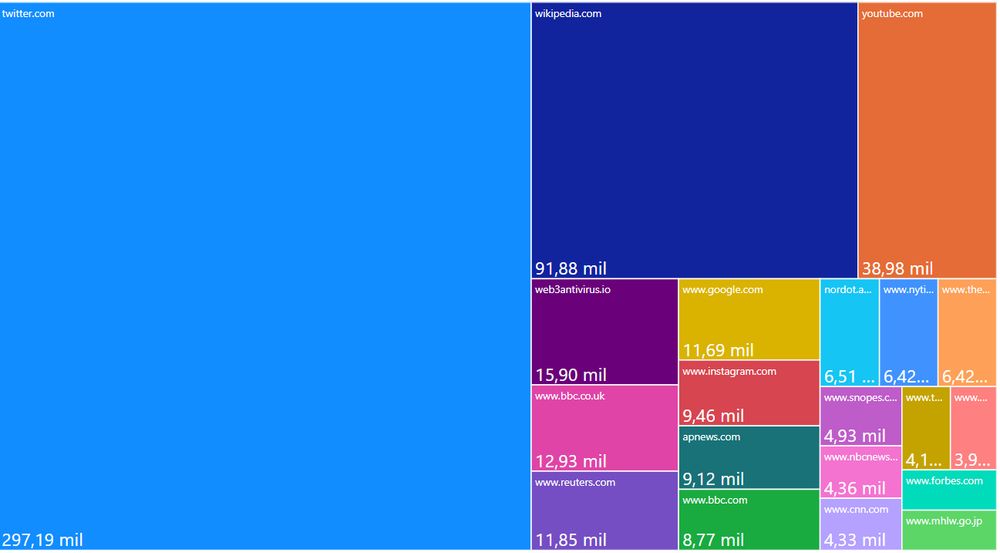Select the web3antivirus.io label
The image size is (1000, 553).
point(573,290)
